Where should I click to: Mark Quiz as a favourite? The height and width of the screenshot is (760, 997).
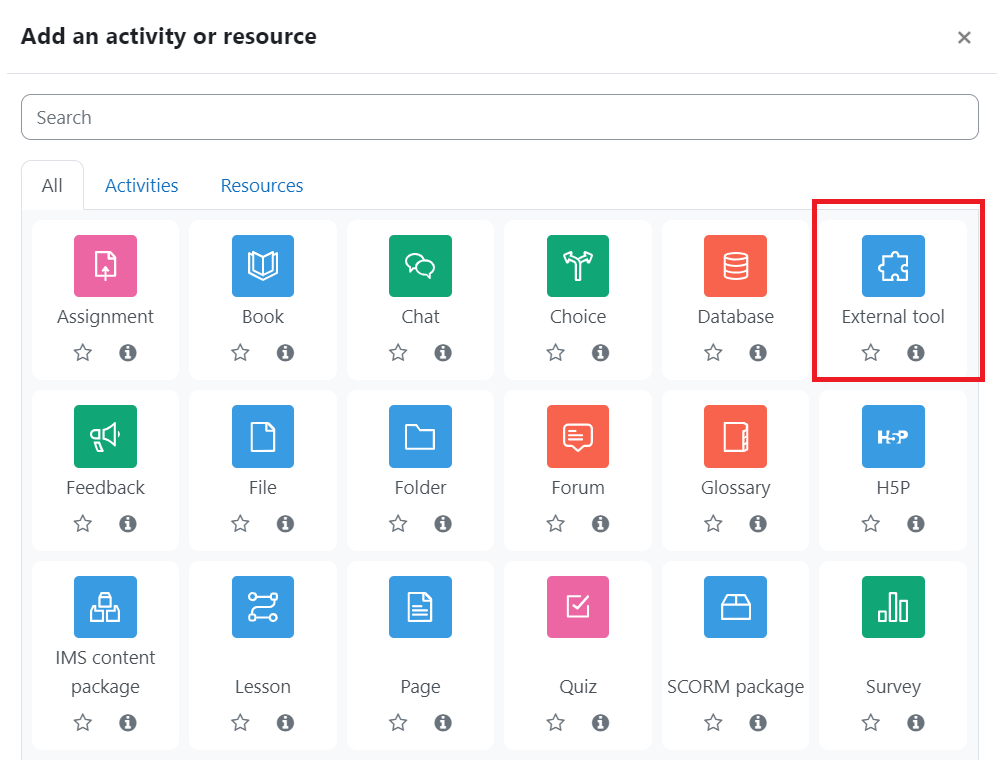coord(555,722)
